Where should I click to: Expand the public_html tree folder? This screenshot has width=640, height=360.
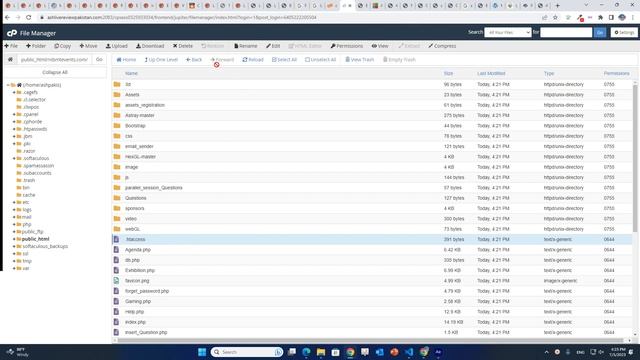click(x=14, y=239)
